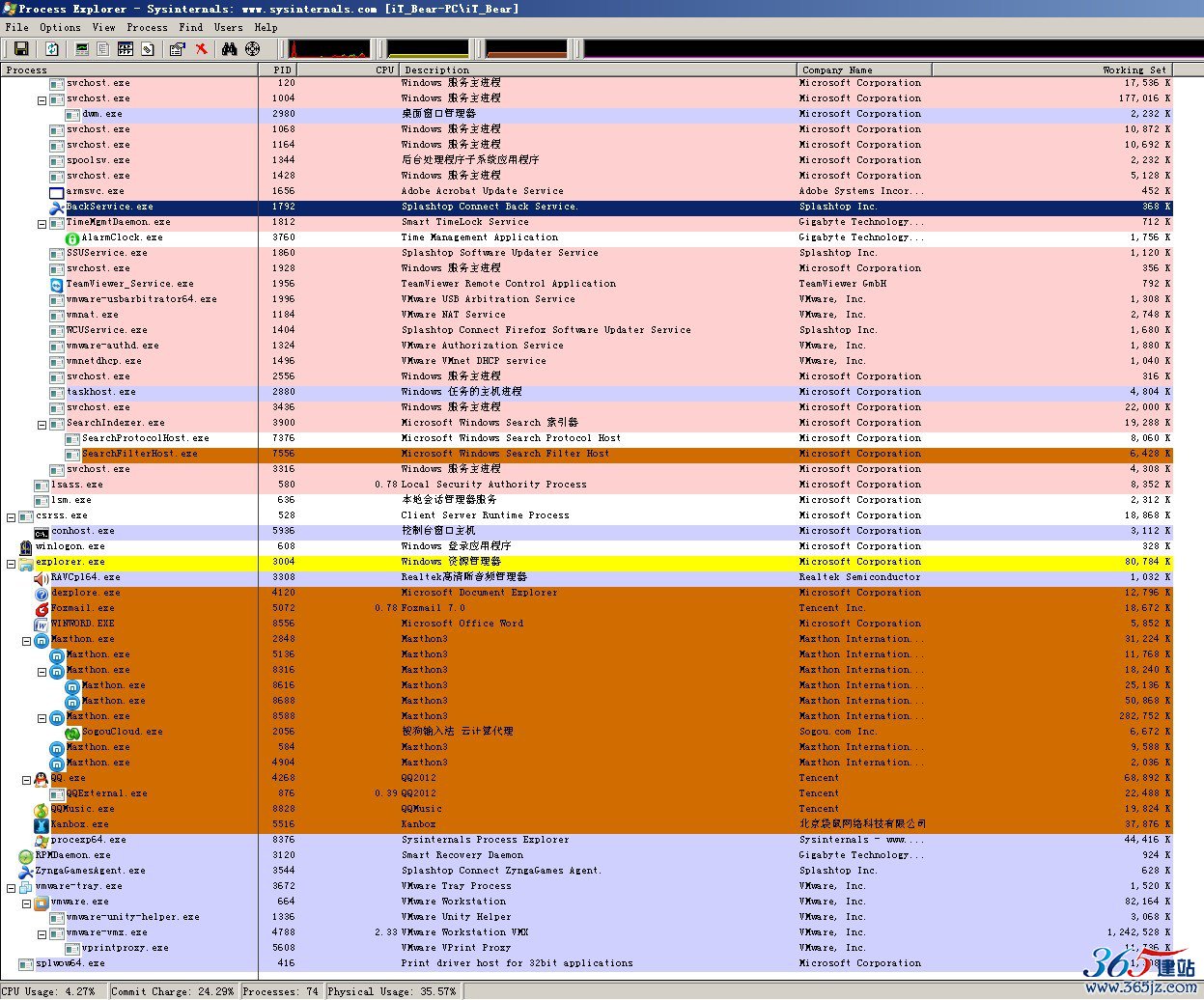Click the crosshair Find Window's Process icon
This screenshot has height=1000, width=1204.
coord(253,48)
